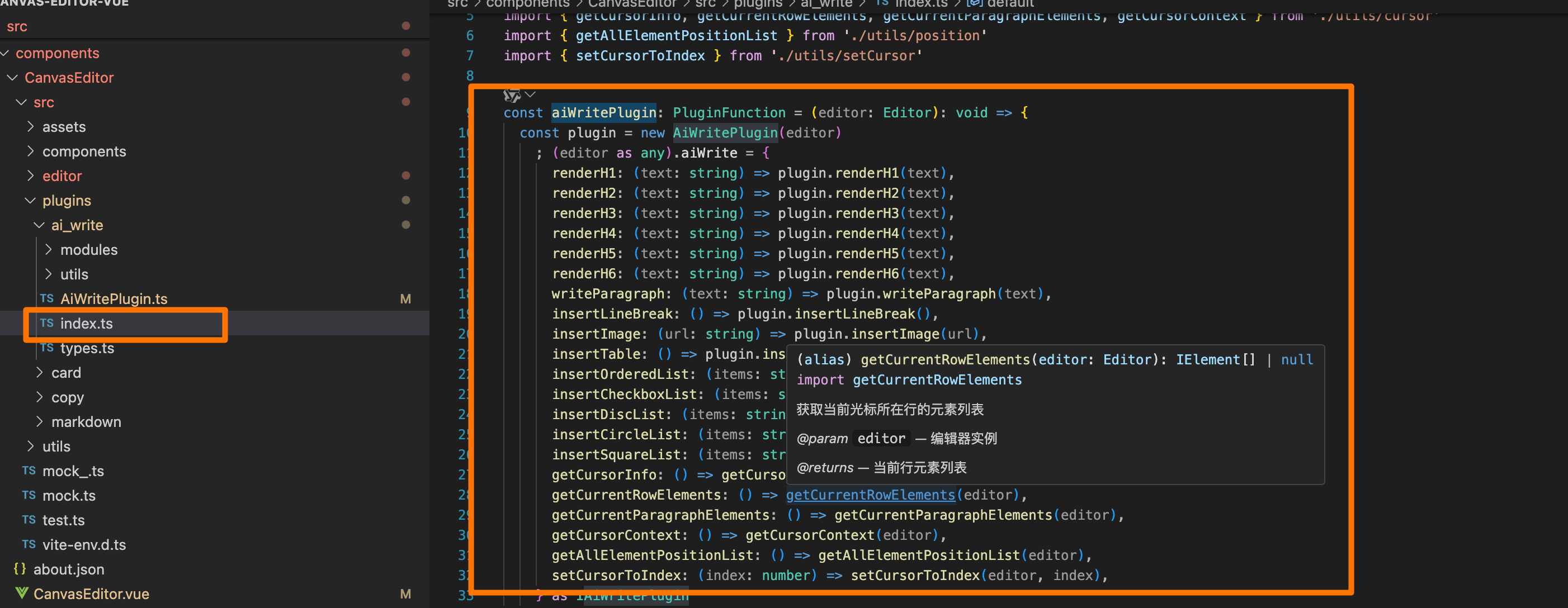Select plugins in the breadcrumb path

coord(757,4)
